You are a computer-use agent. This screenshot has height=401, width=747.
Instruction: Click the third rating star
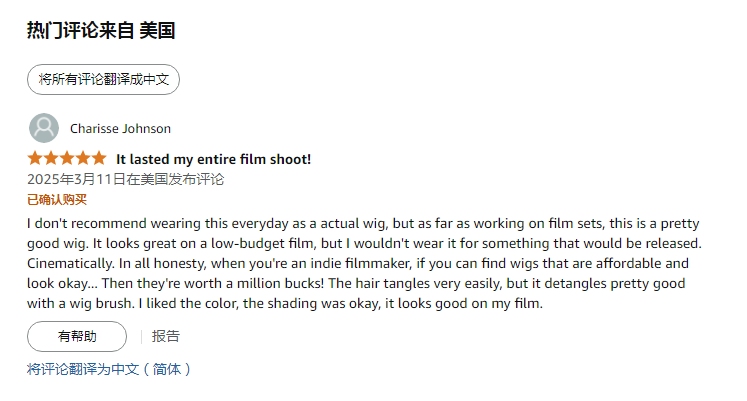67,158
